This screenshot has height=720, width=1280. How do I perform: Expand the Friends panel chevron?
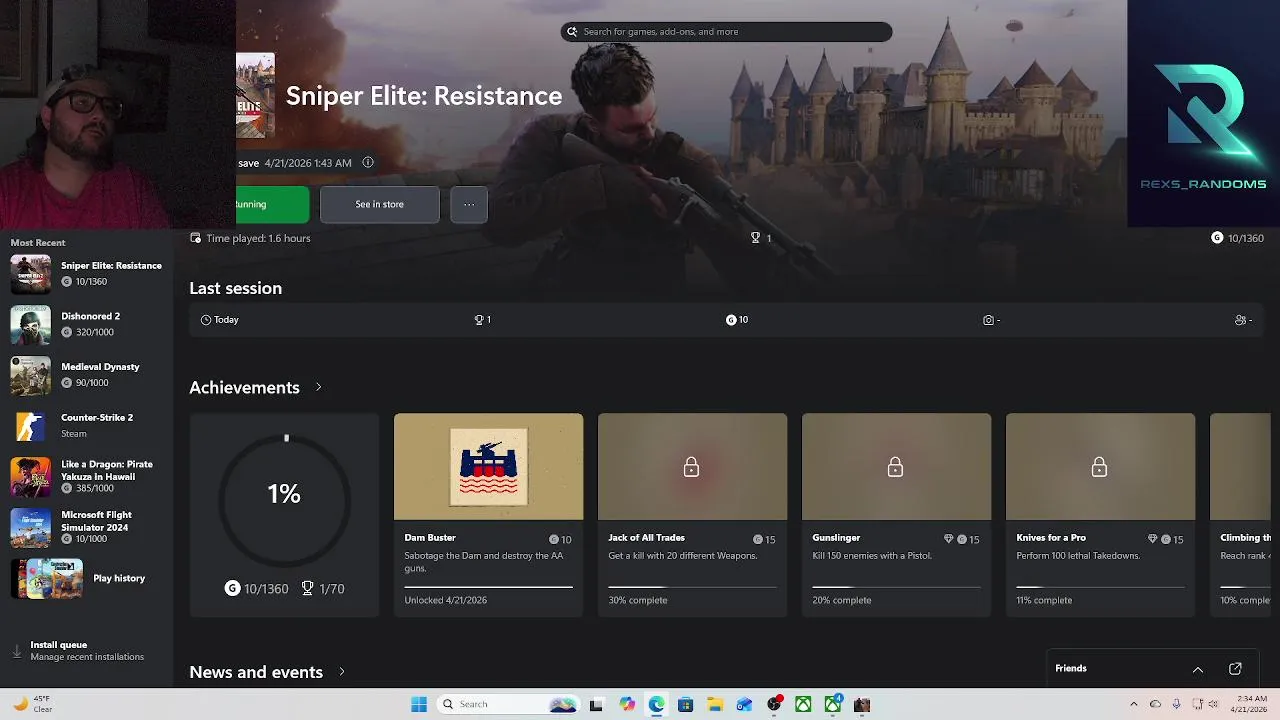(x=1197, y=669)
